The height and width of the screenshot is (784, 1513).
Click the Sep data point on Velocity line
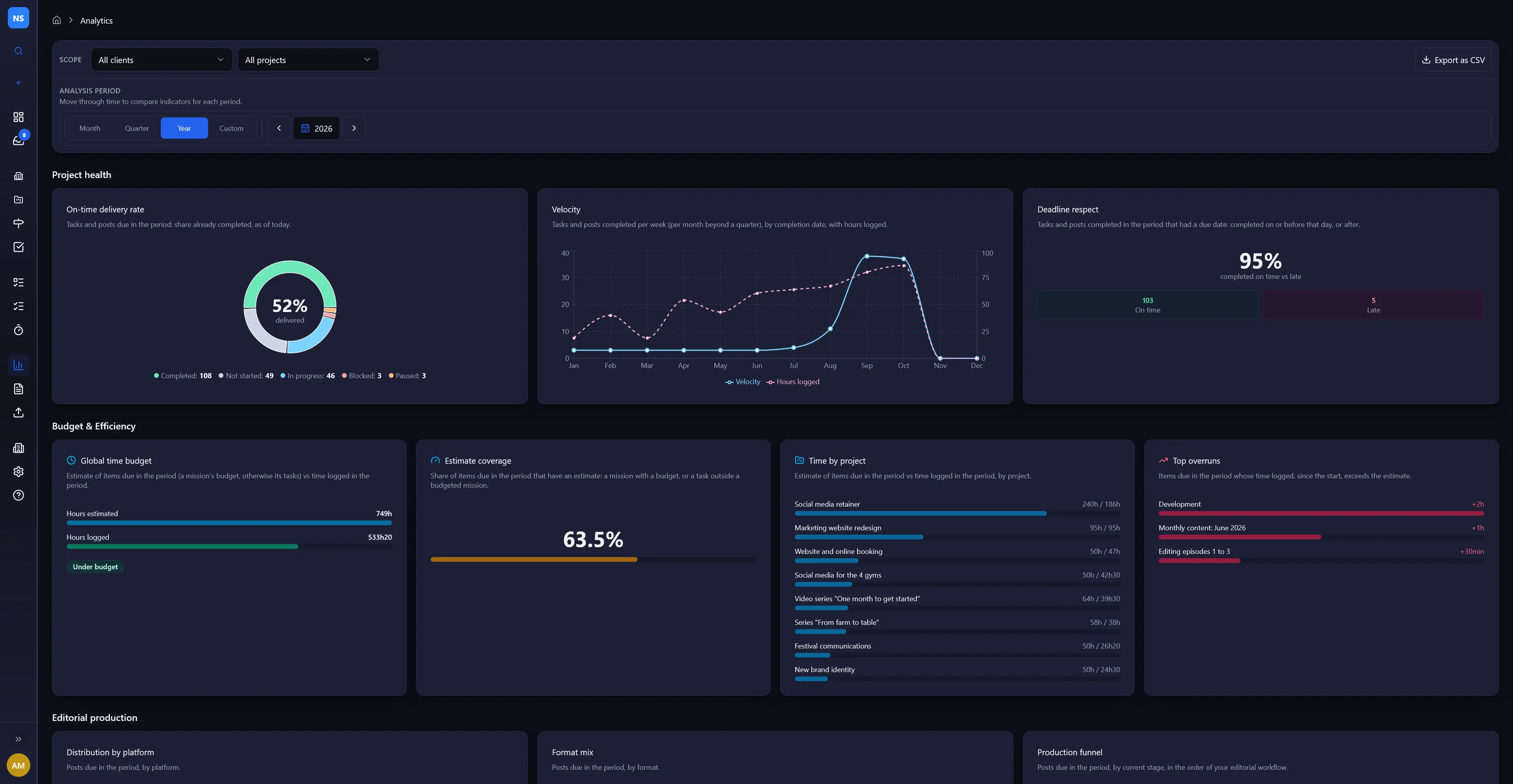(867, 256)
